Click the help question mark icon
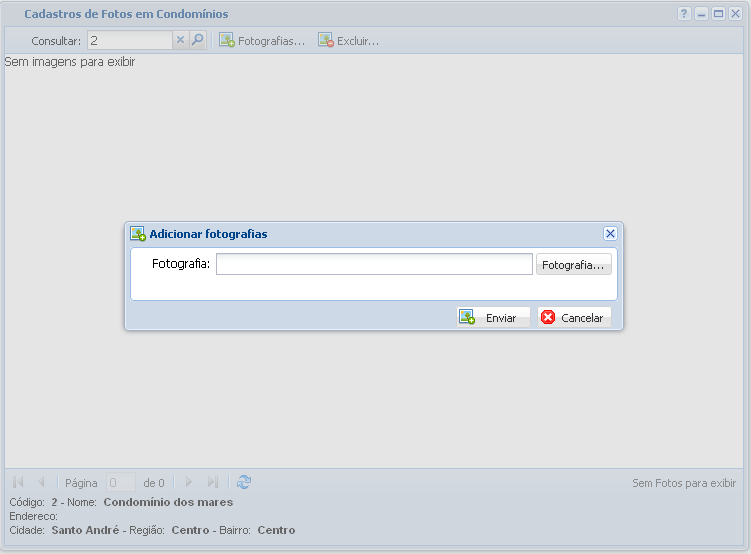Image resolution: width=751 pixels, height=554 pixels. [684, 14]
